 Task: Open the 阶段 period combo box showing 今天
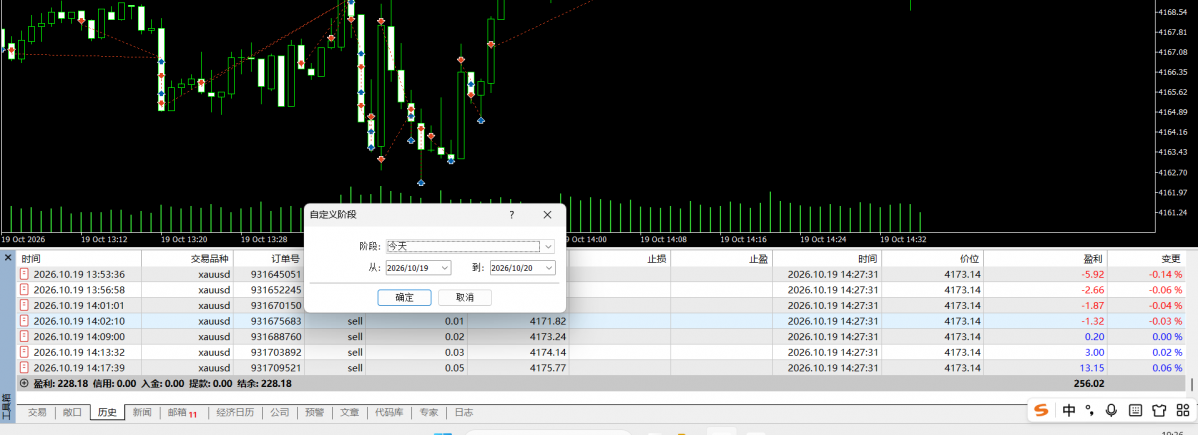(x=471, y=246)
